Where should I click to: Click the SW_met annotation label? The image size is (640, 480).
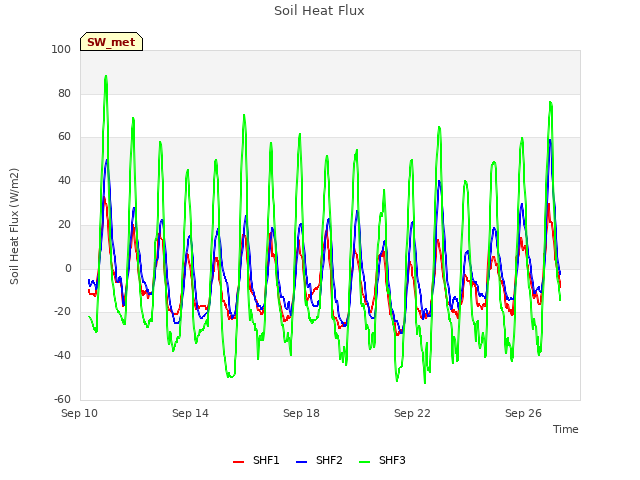tap(111, 42)
